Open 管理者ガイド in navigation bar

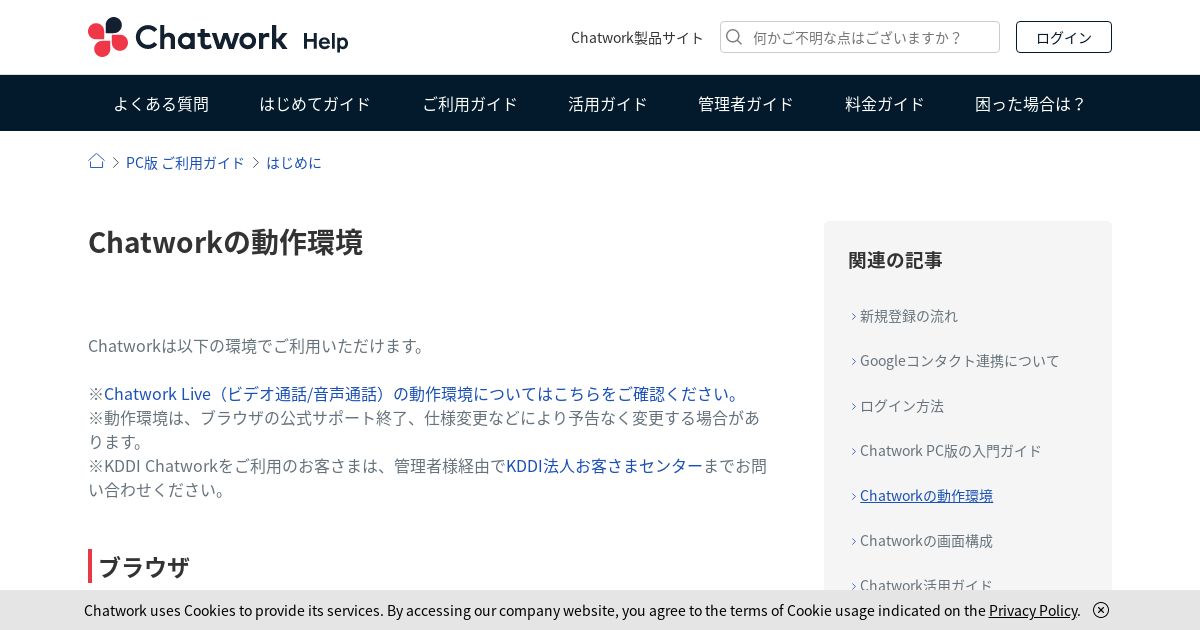(x=746, y=103)
